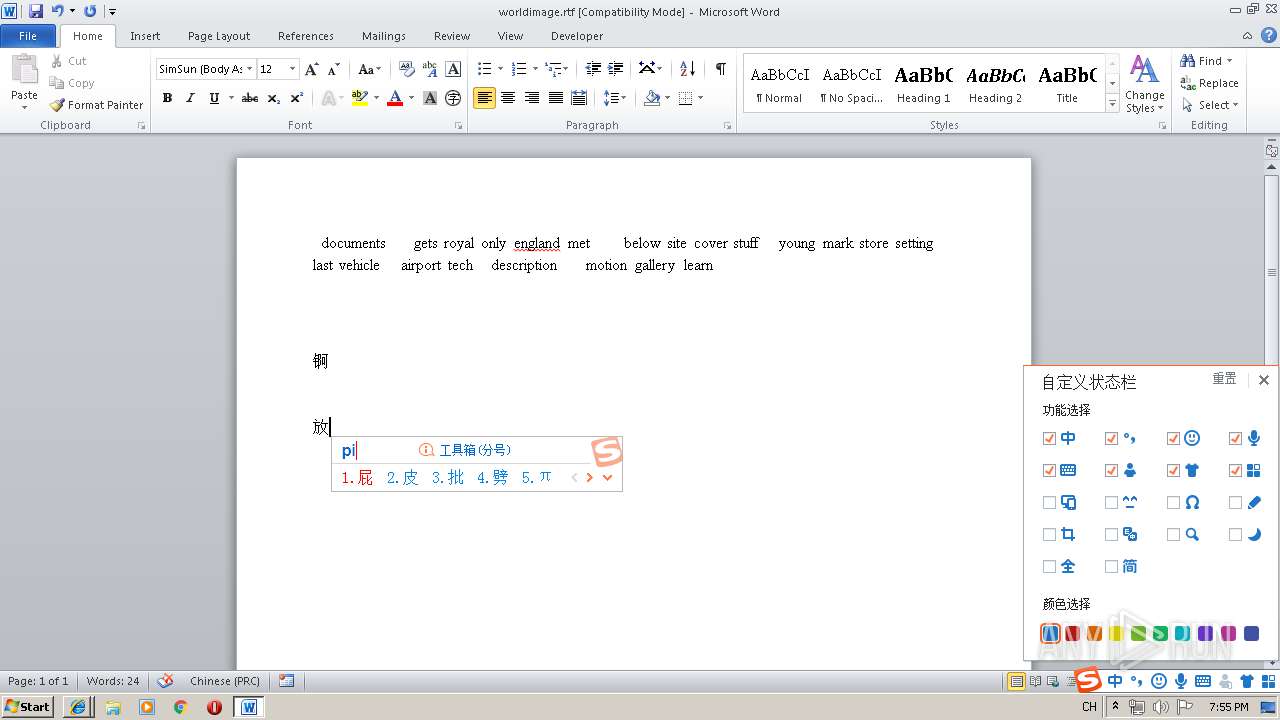Viewport: 1280px width, 720px height.
Task: Open Sogou soft keyboard on the status bar
Action: pos(1203,681)
